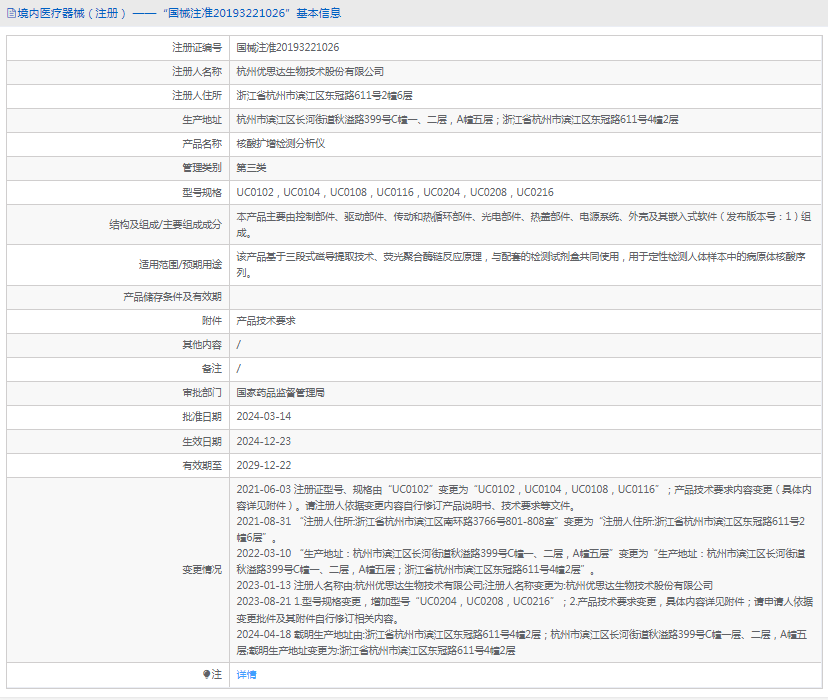Select the production address value in 生产地址 row
Image resolution: width=828 pixels, height=700 pixels.
tap(457, 120)
